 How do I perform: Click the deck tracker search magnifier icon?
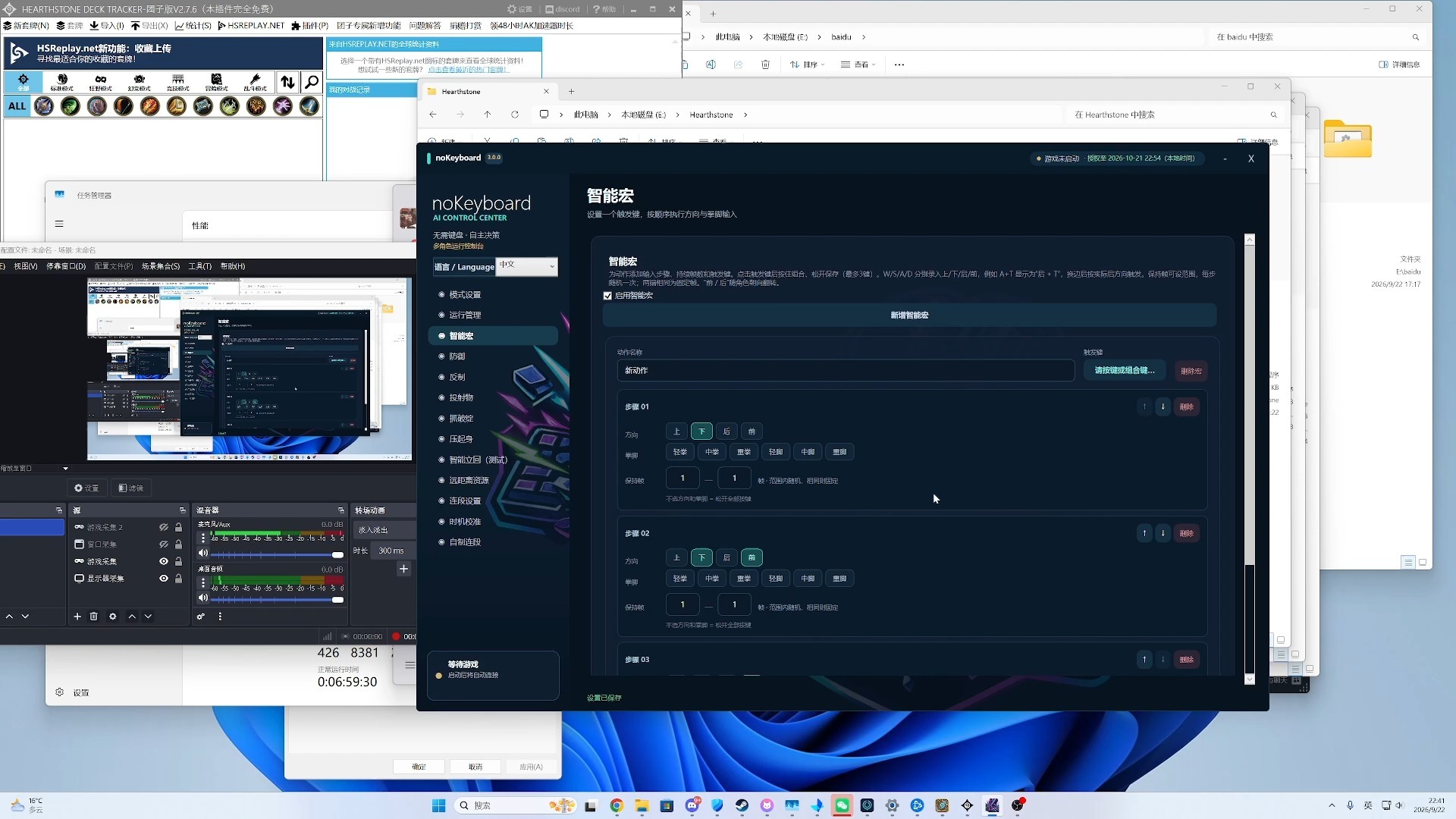click(x=312, y=82)
